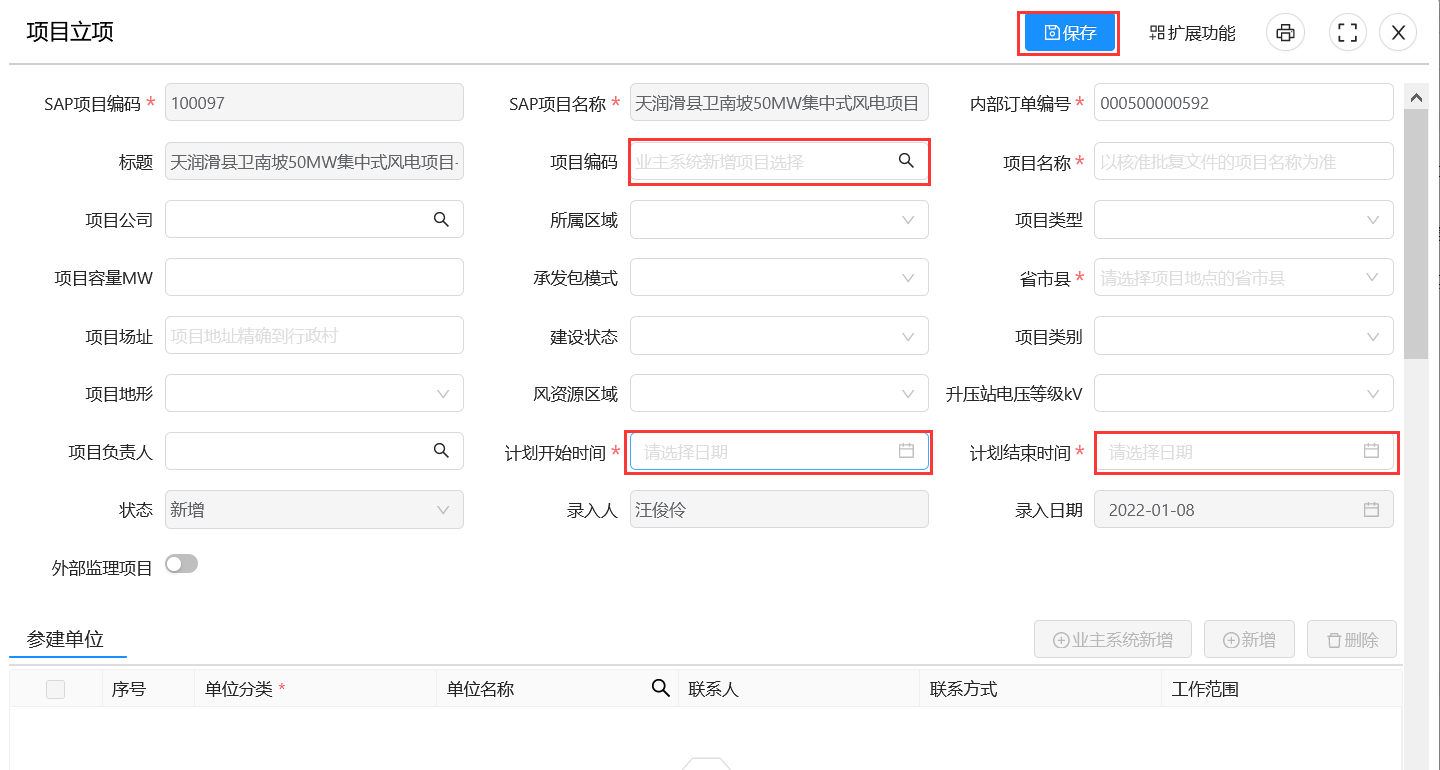
Task: Open the 项目类型 dropdown
Action: (x=1244, y=220)
